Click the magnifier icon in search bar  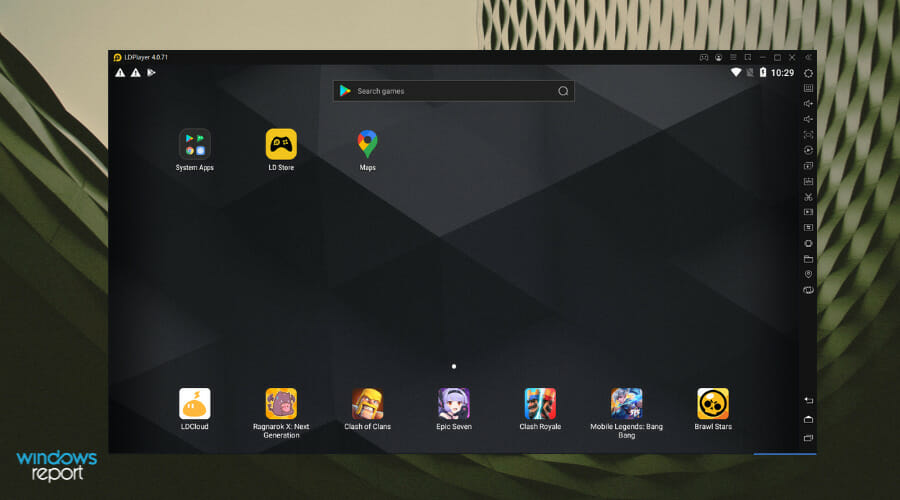click(563, 91)
